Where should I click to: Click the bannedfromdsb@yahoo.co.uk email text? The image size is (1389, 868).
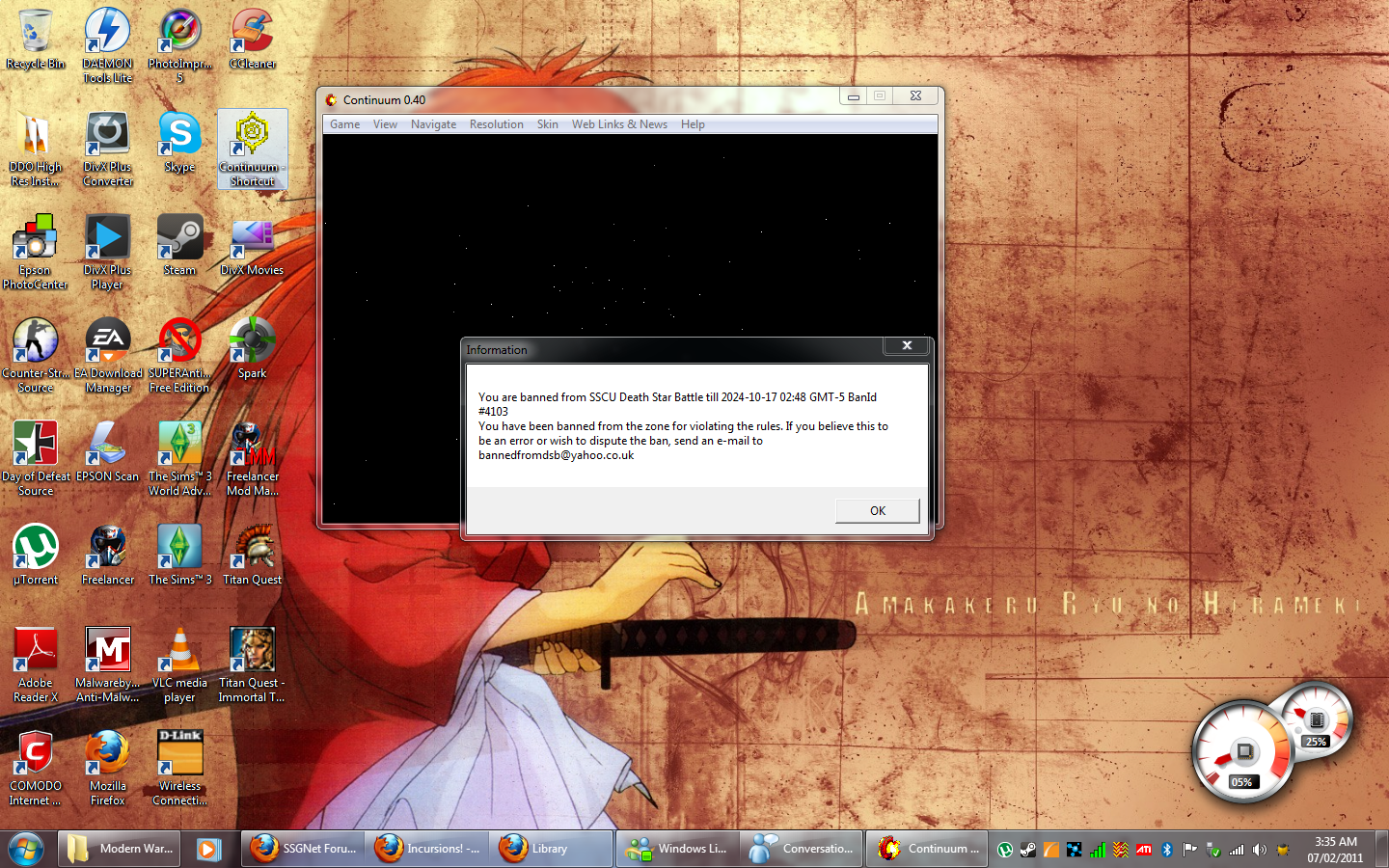557,455
